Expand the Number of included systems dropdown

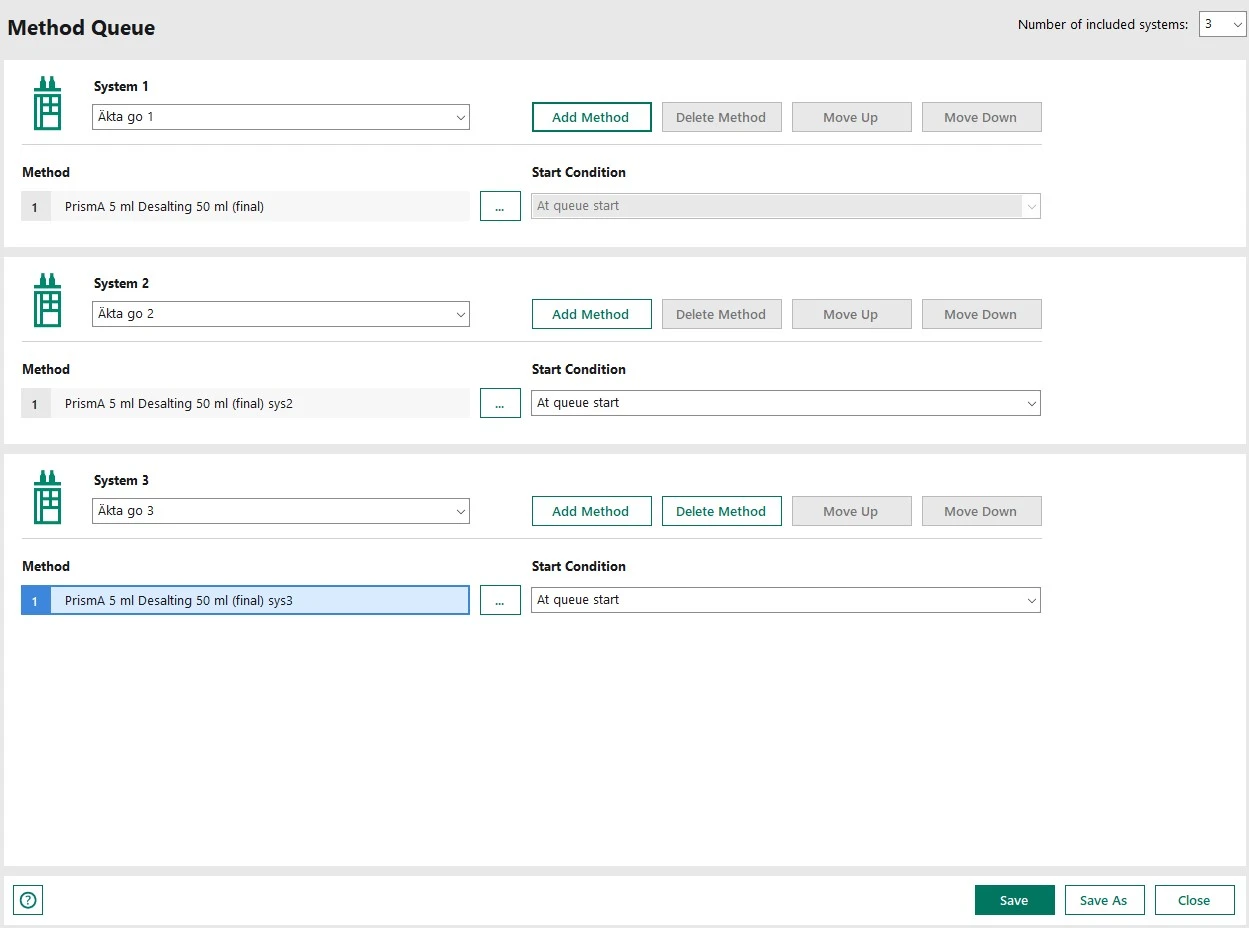click(x=1221, y=25)
